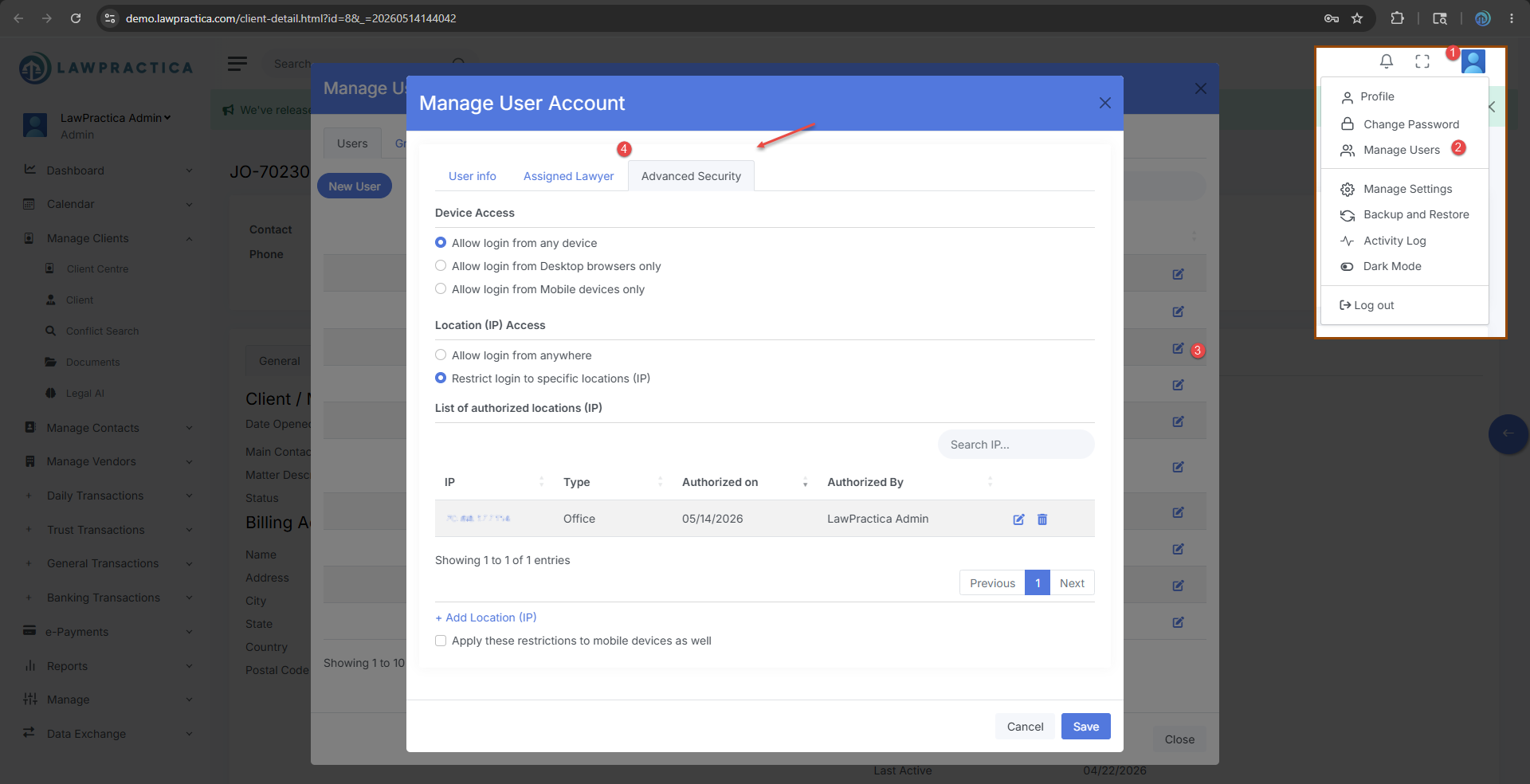1530x784 pixels.
Task: Select Restrict login to specific locations
Action: click(441, 378)
